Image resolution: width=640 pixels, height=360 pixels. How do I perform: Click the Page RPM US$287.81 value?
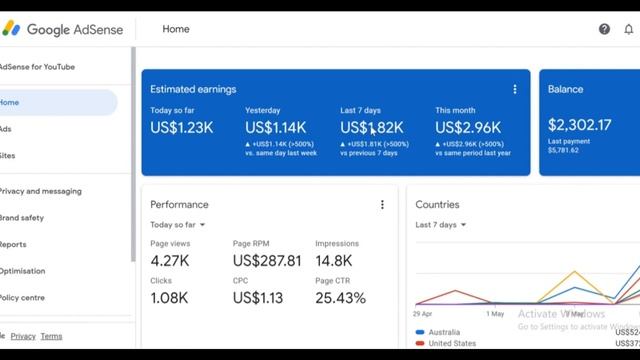click(267, 261)
